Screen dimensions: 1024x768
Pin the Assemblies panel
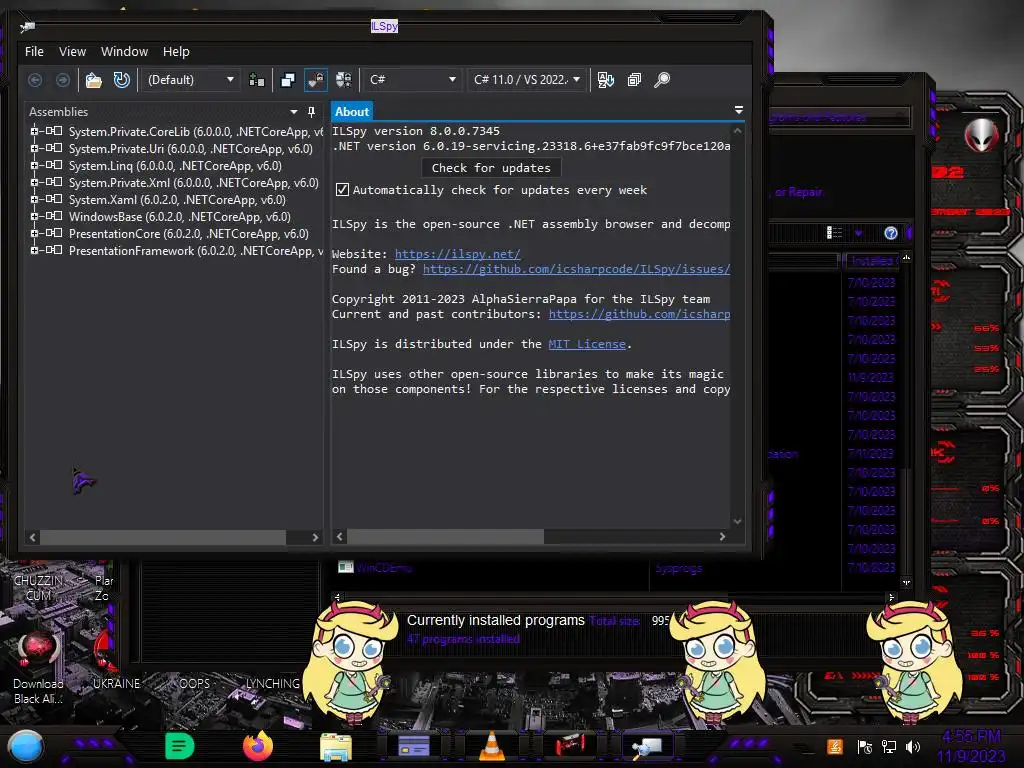click(x=312, y=112)
